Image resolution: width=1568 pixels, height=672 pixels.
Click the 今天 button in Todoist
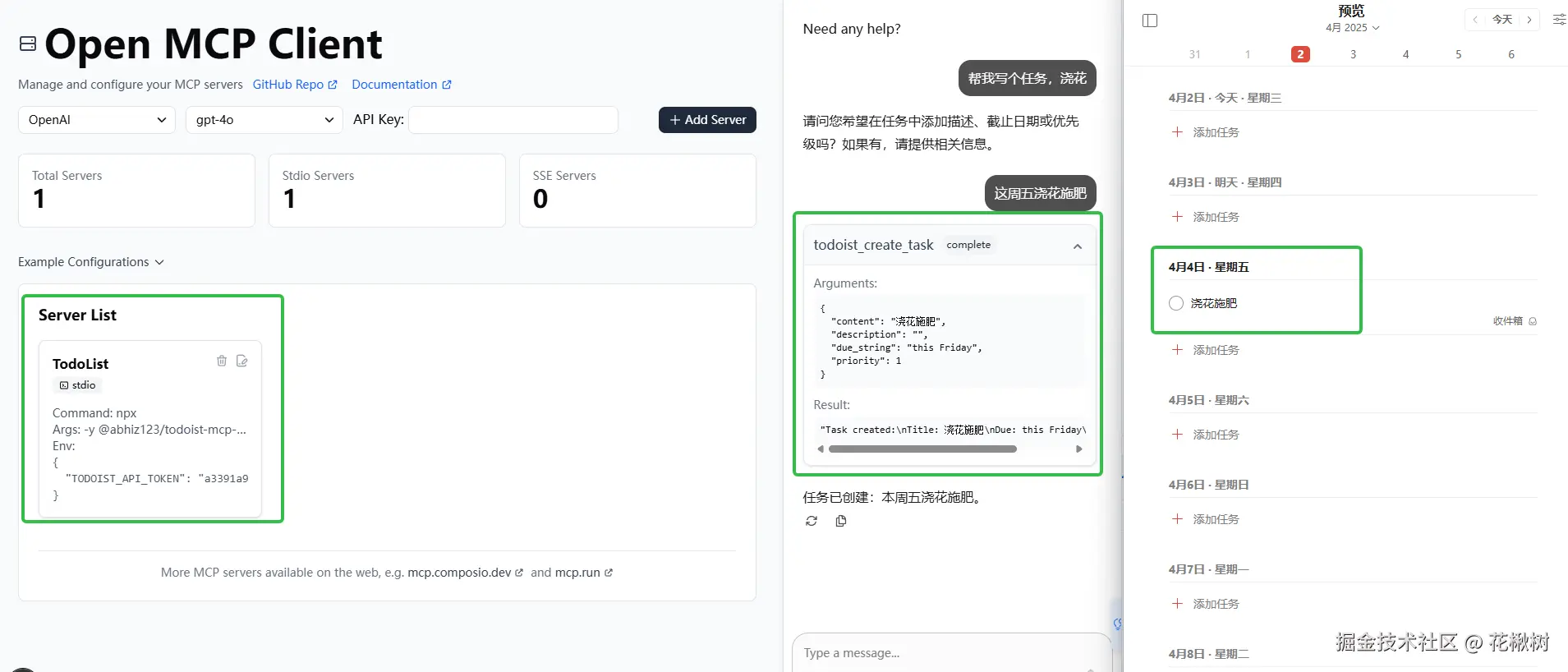click(x=1502, y=20)
